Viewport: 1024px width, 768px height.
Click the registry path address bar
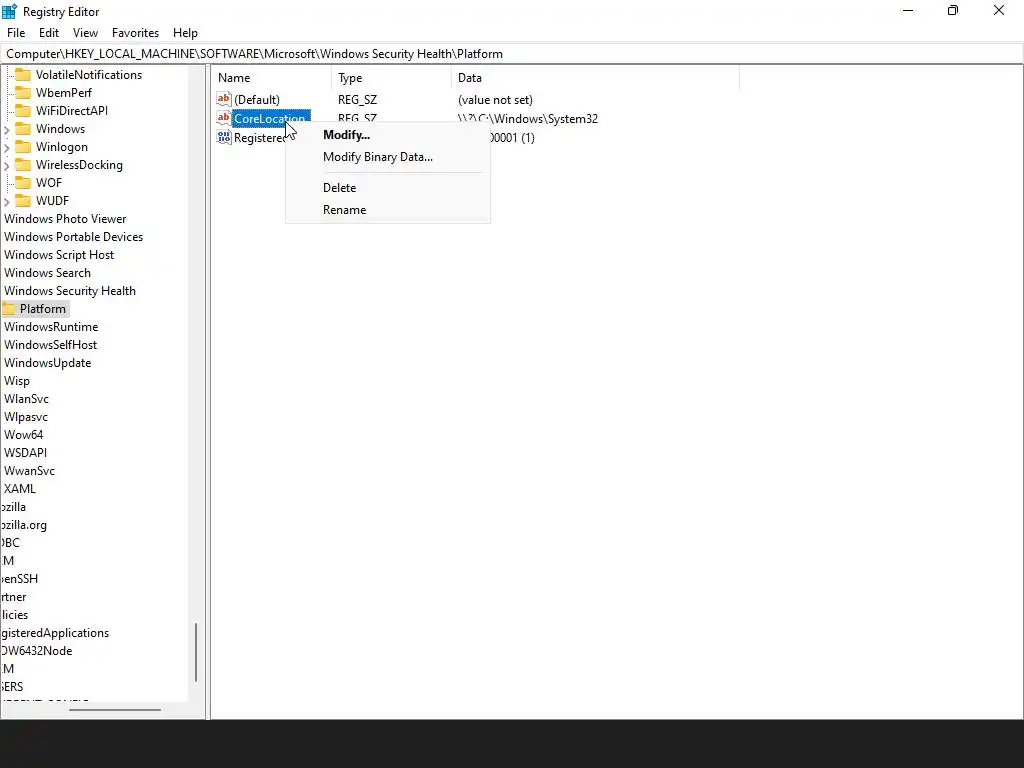pos(512,54)
